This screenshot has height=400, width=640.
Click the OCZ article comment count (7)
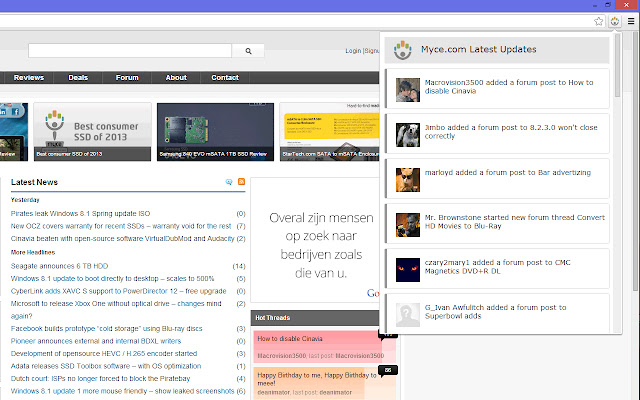coord(241,226)
